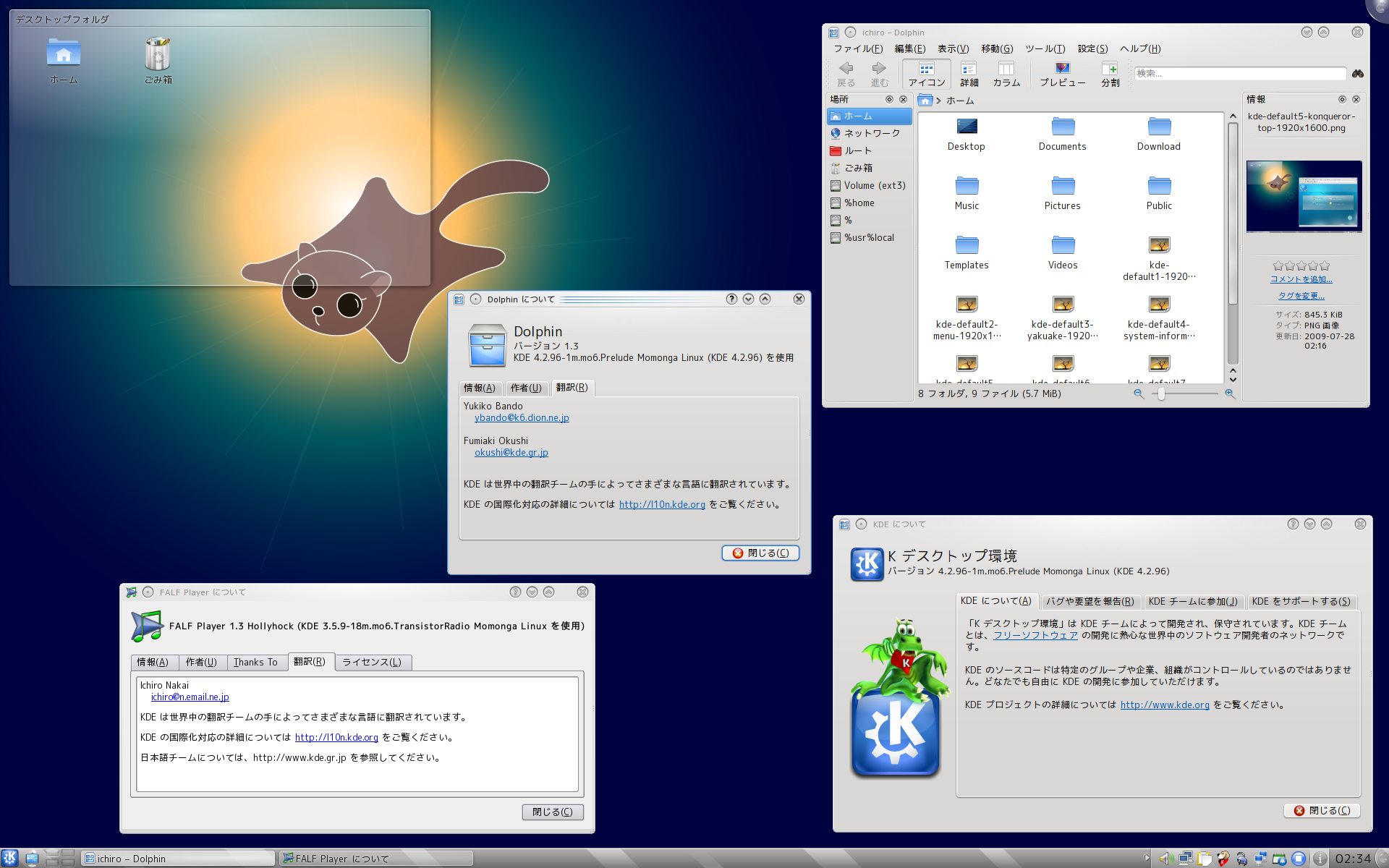Switch Dolphin to 詳細 view mode
Screen dimensions: 1389x868
pyautogui.click(x=969, y=74)
